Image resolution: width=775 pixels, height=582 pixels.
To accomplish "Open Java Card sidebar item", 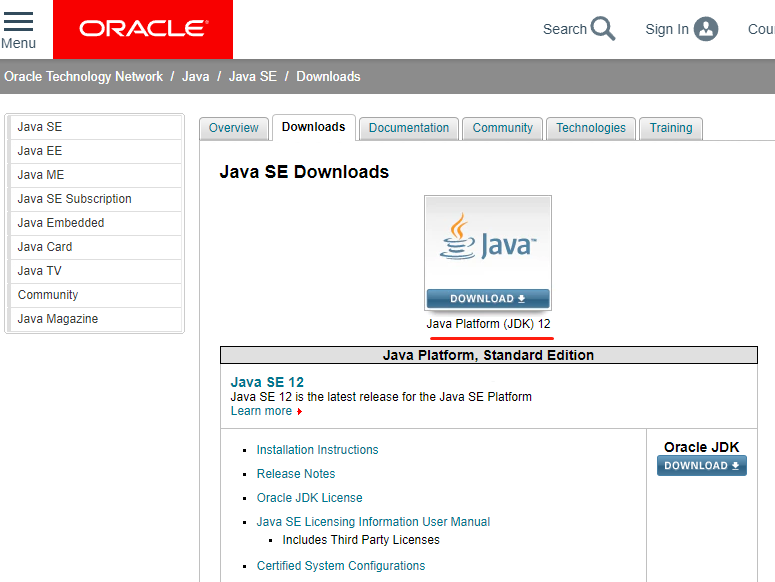I will pyautogui.click(x=96, y=247).
